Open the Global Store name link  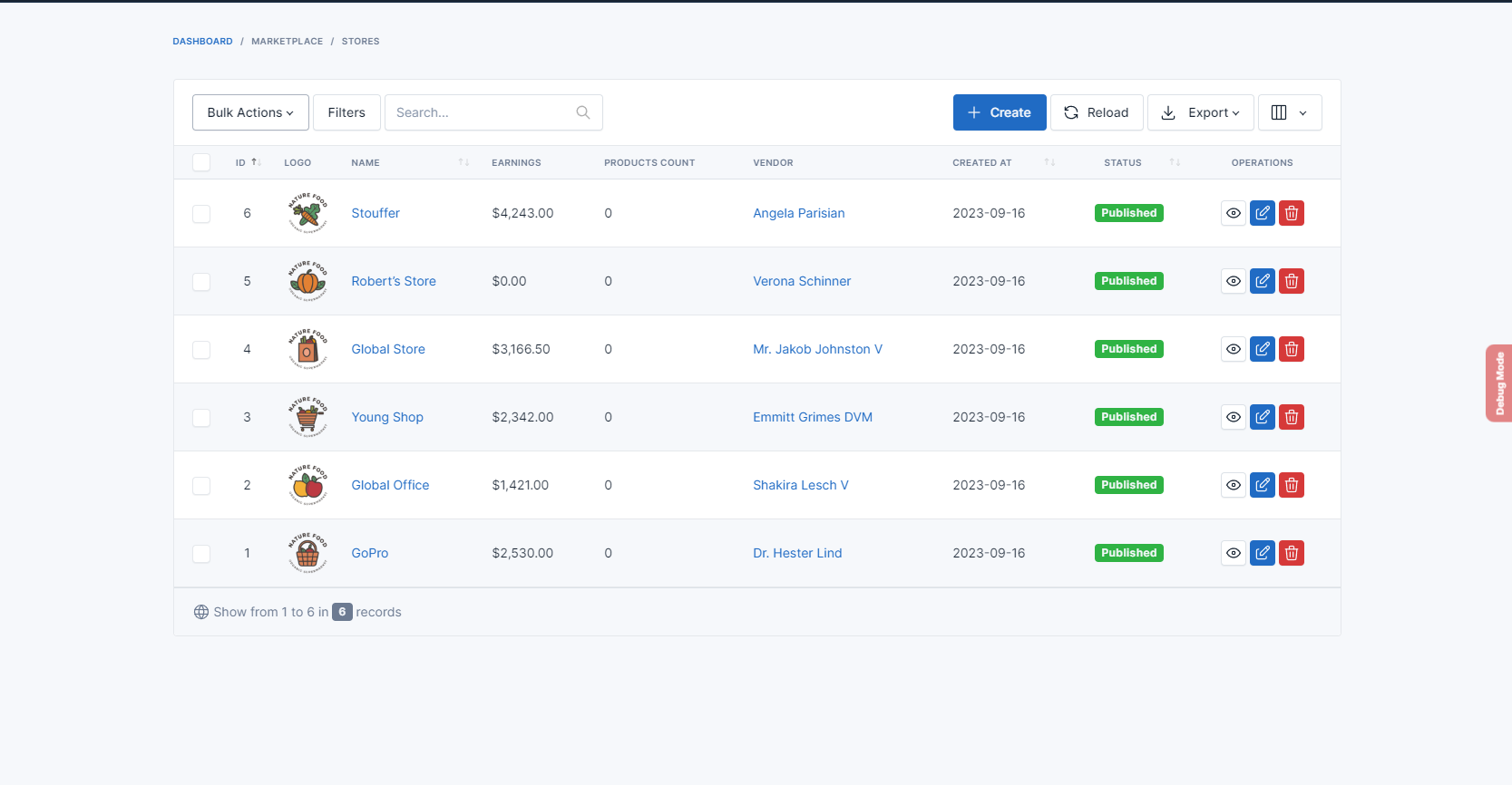pyautogui.click(x=388, y=349)
